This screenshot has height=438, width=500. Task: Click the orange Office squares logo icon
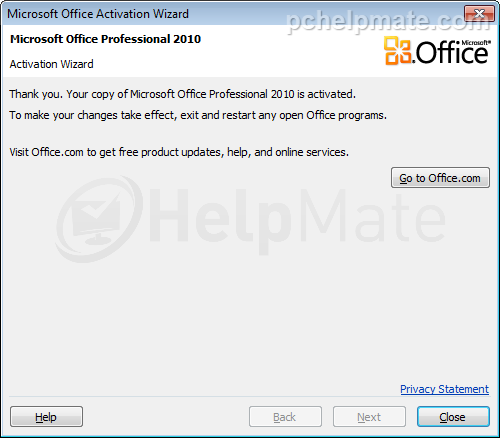click(x=397, y=51)
